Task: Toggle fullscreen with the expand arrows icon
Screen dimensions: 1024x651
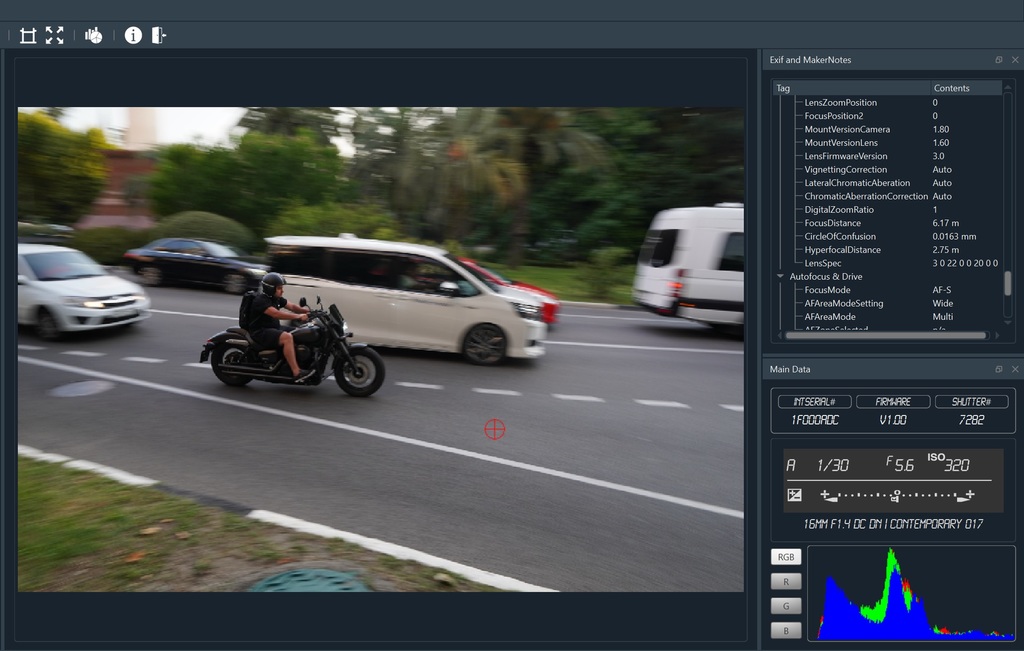Action: click(x=54, y=36)
